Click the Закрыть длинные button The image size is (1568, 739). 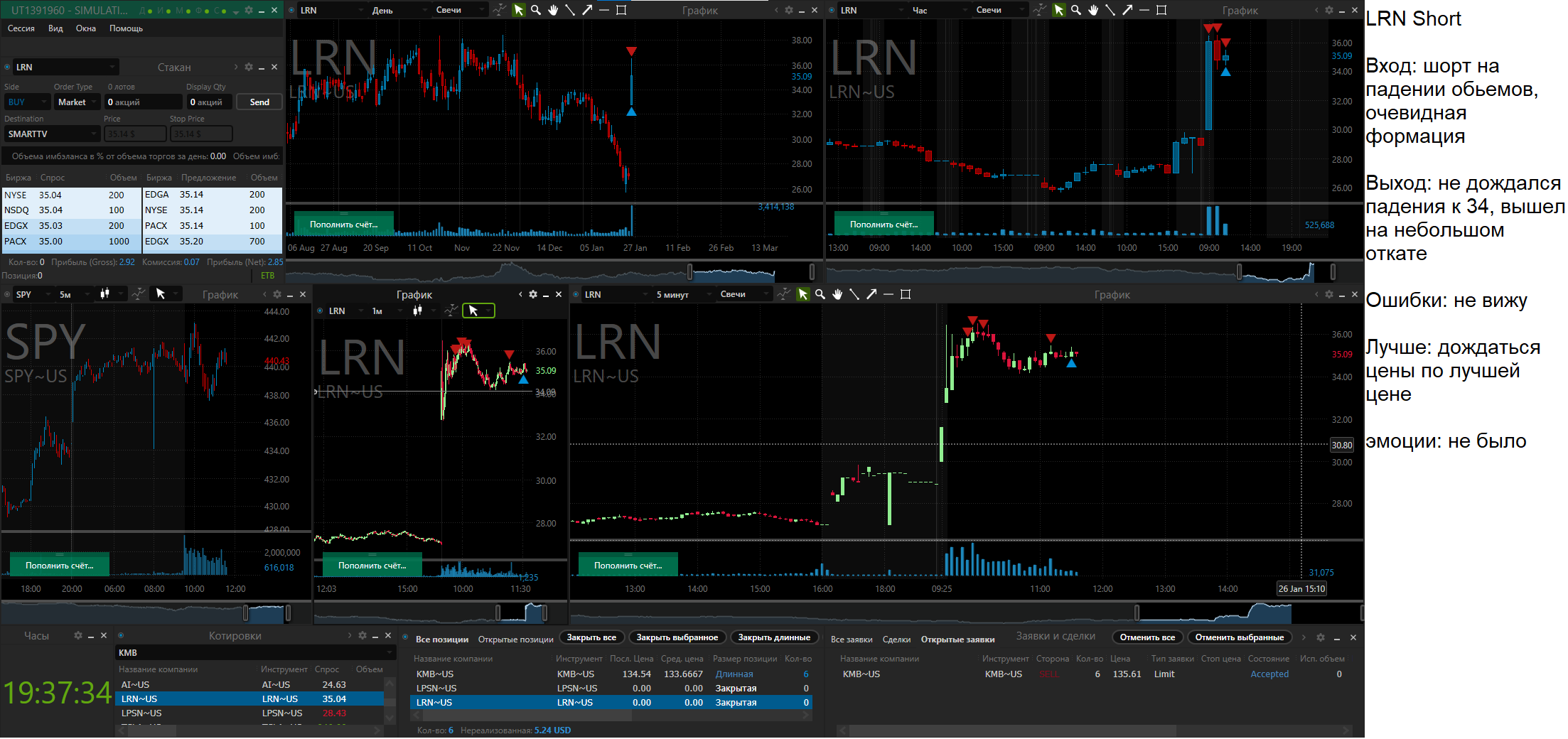(774, 637)
